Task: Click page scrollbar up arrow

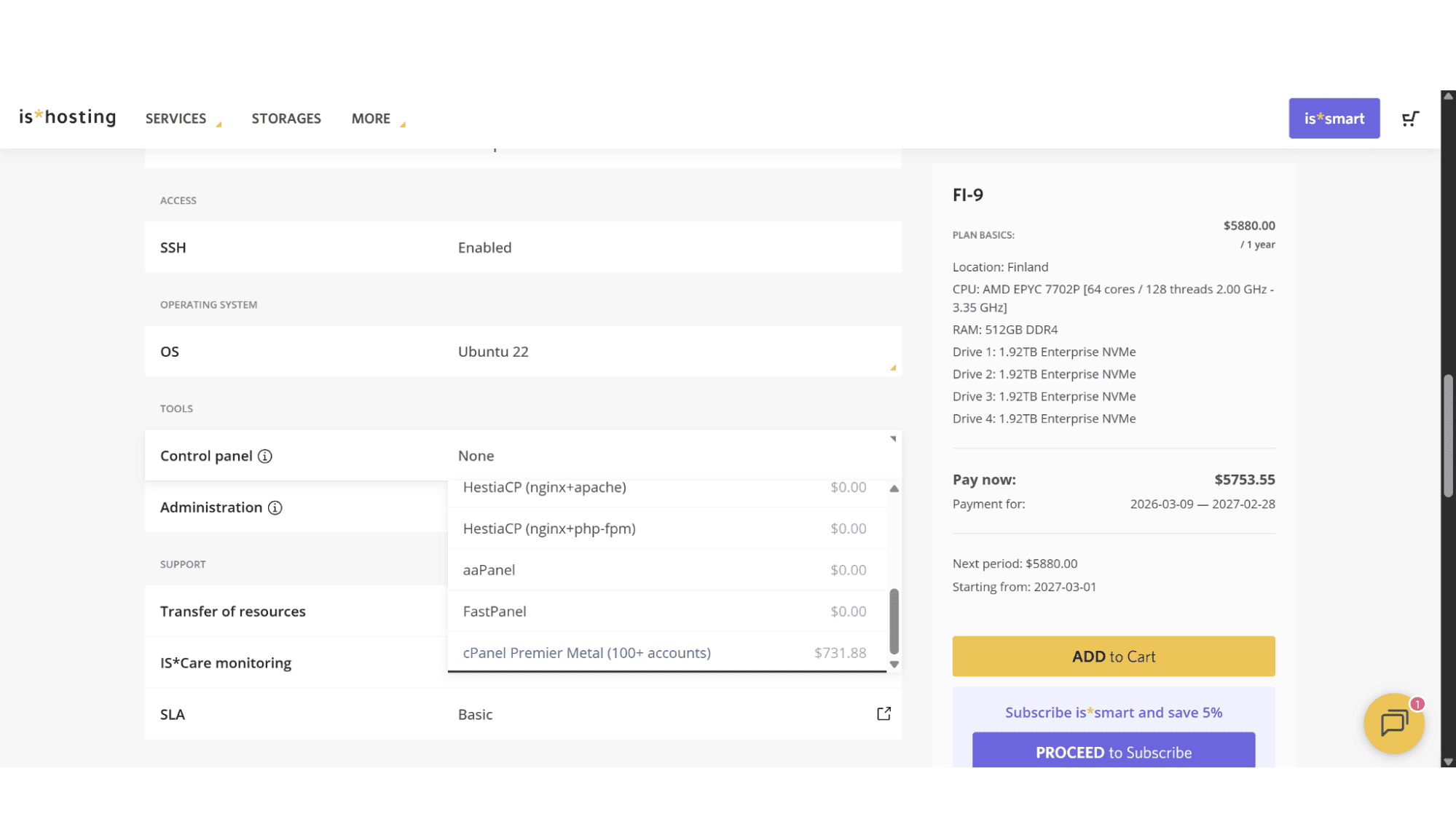Action: [x=1448, y=96]
